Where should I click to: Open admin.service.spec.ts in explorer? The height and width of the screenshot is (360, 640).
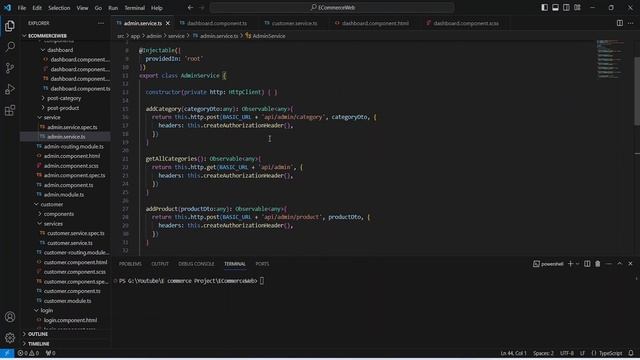pyautogui.click(x=72, y=127)
